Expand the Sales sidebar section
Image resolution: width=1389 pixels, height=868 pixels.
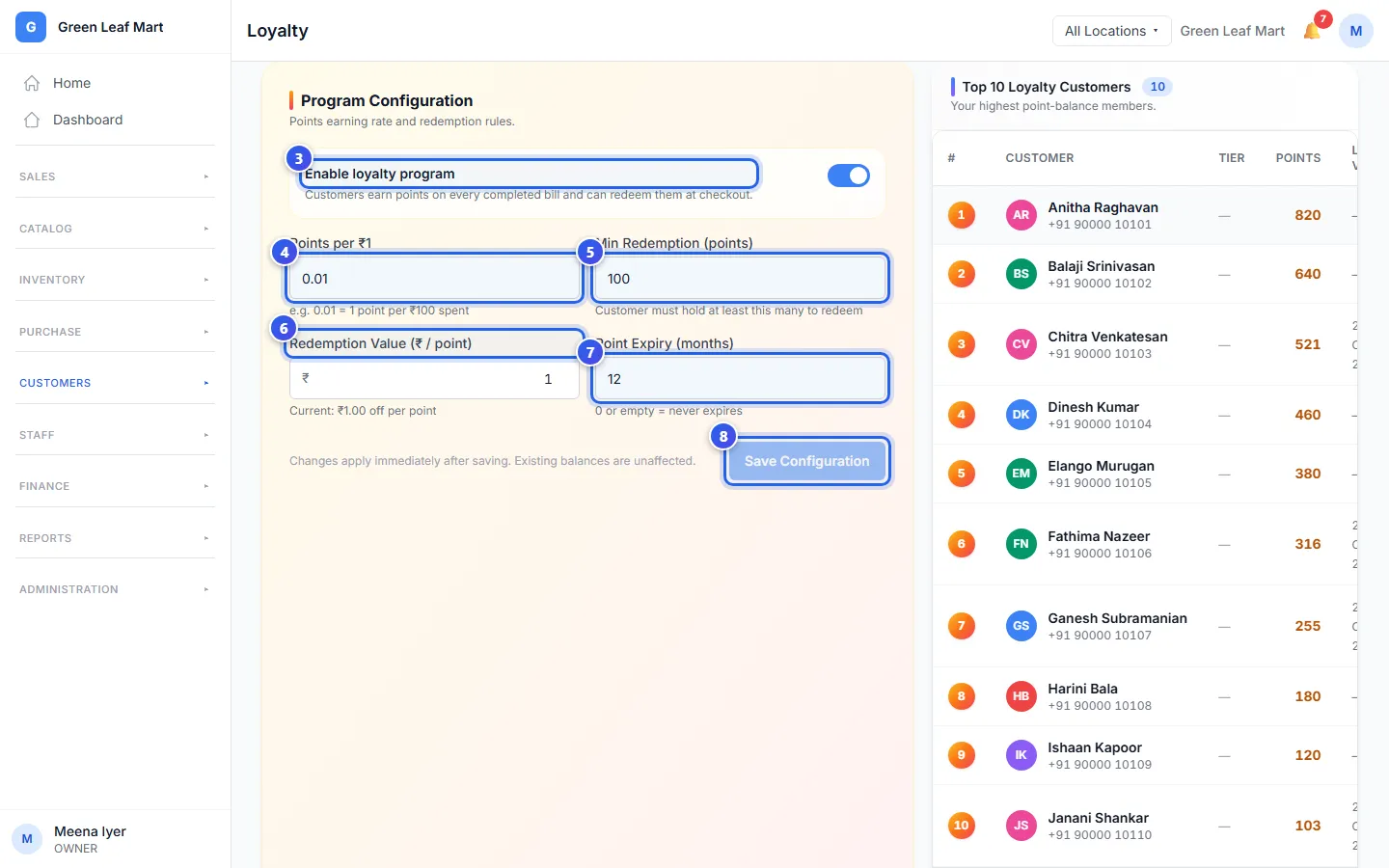115,176
